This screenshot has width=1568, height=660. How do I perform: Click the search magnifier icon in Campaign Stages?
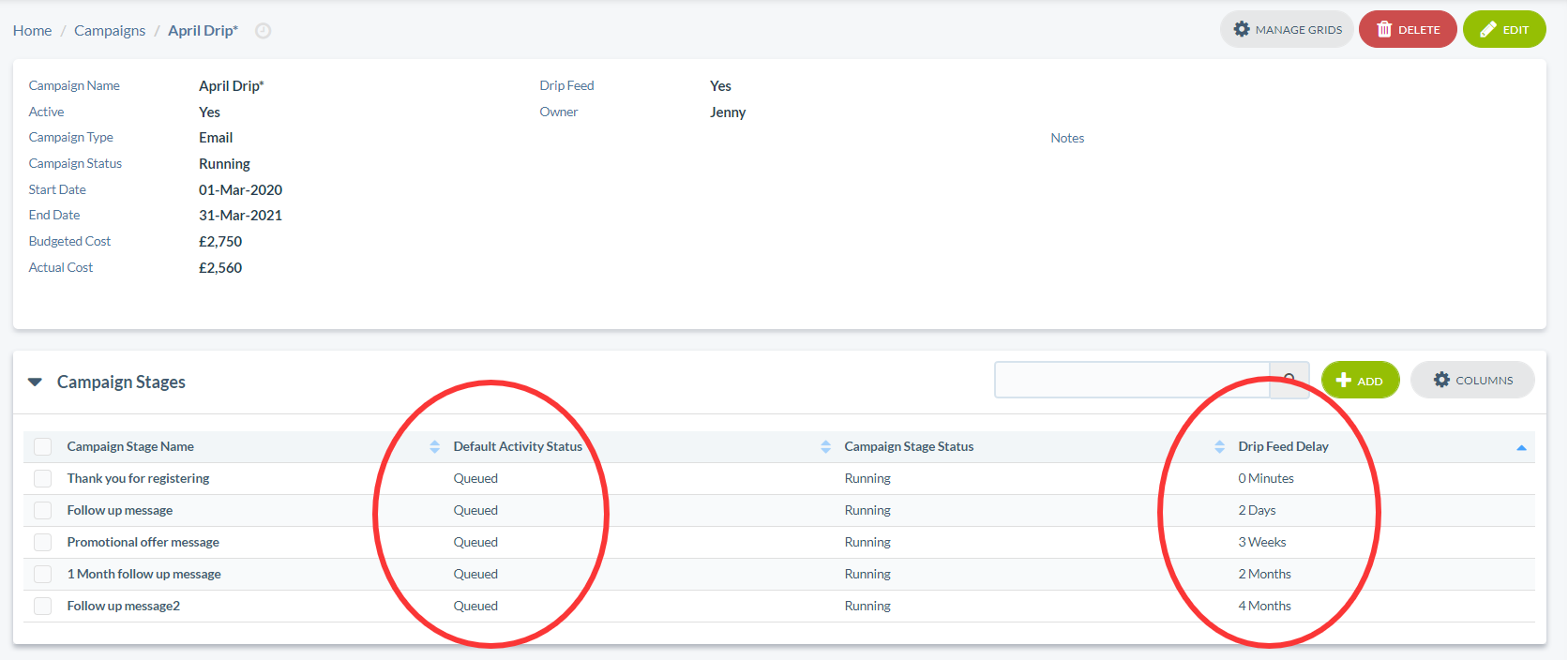click(x=1289, y=380)
